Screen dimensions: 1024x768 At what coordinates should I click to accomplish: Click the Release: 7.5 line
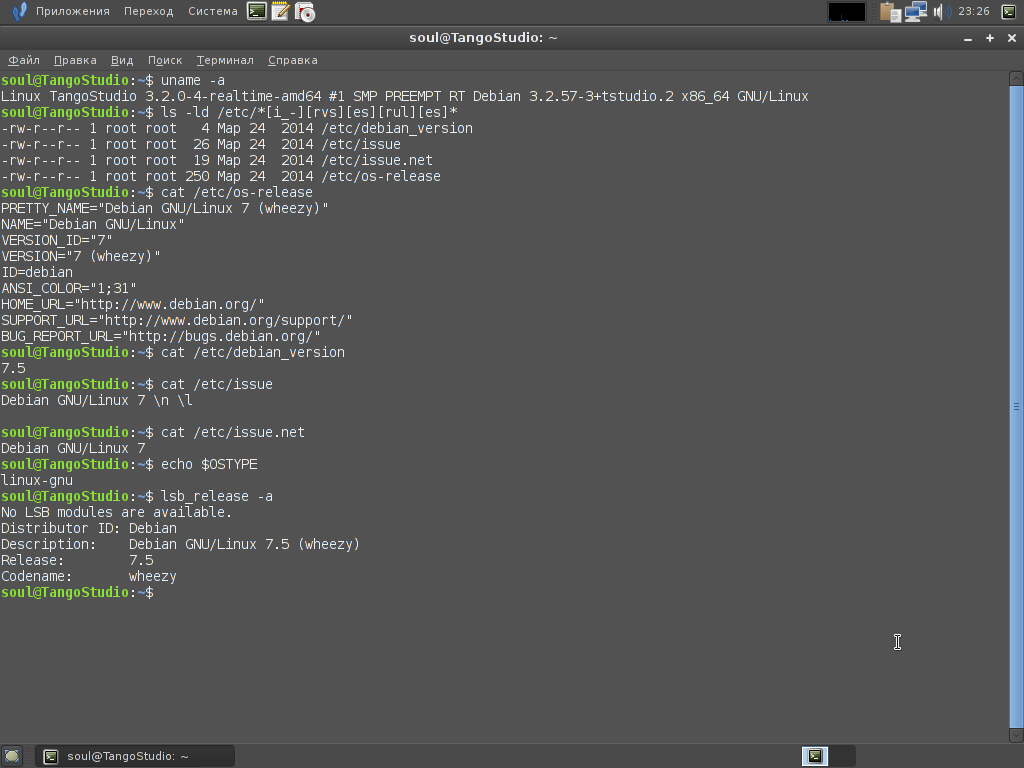tap(77, 560)
